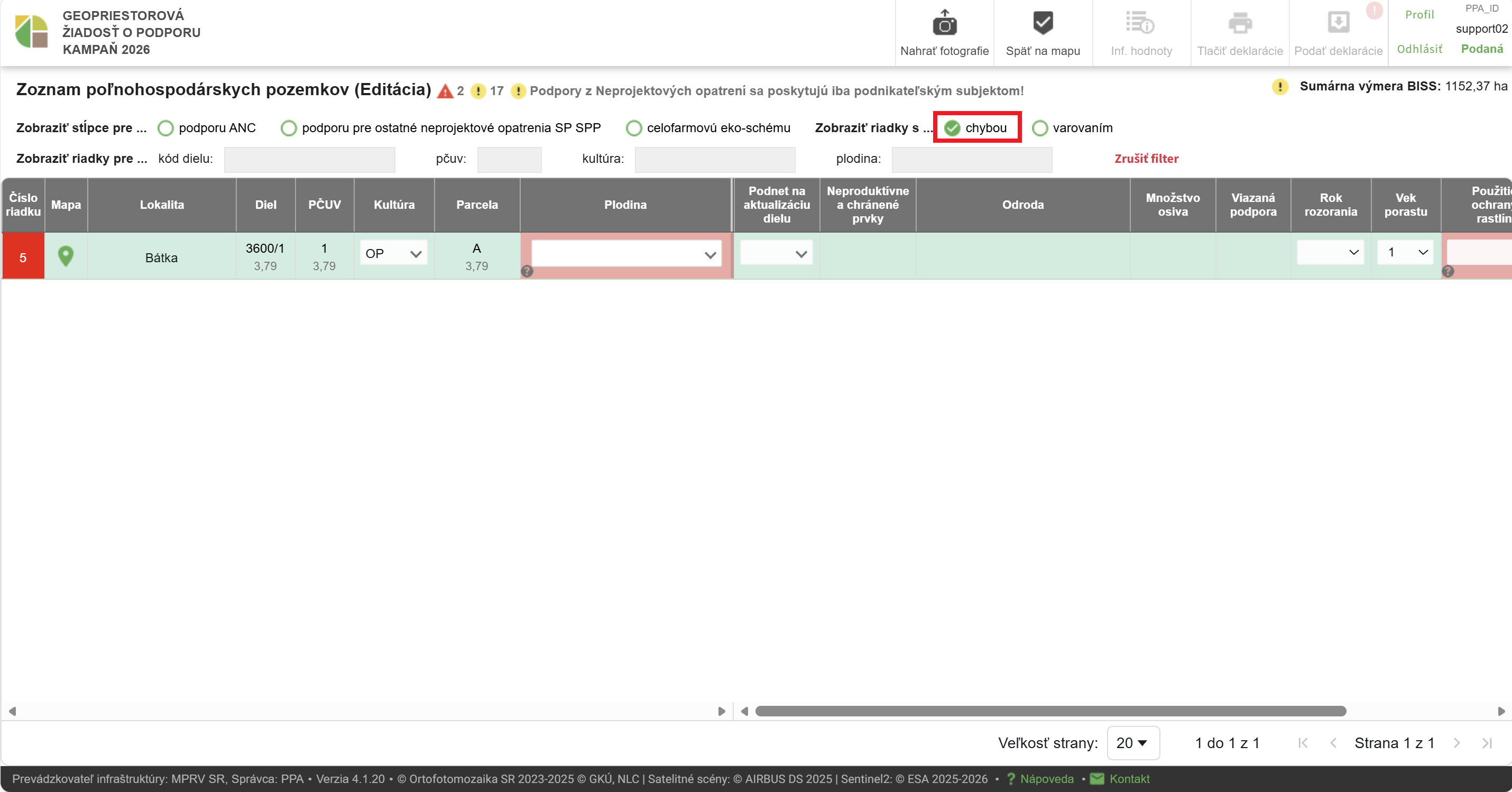1512x792 pixels.
Task: Open the page size 20 dropdown
Action: pyautogui.click(x=1132, y=743)
